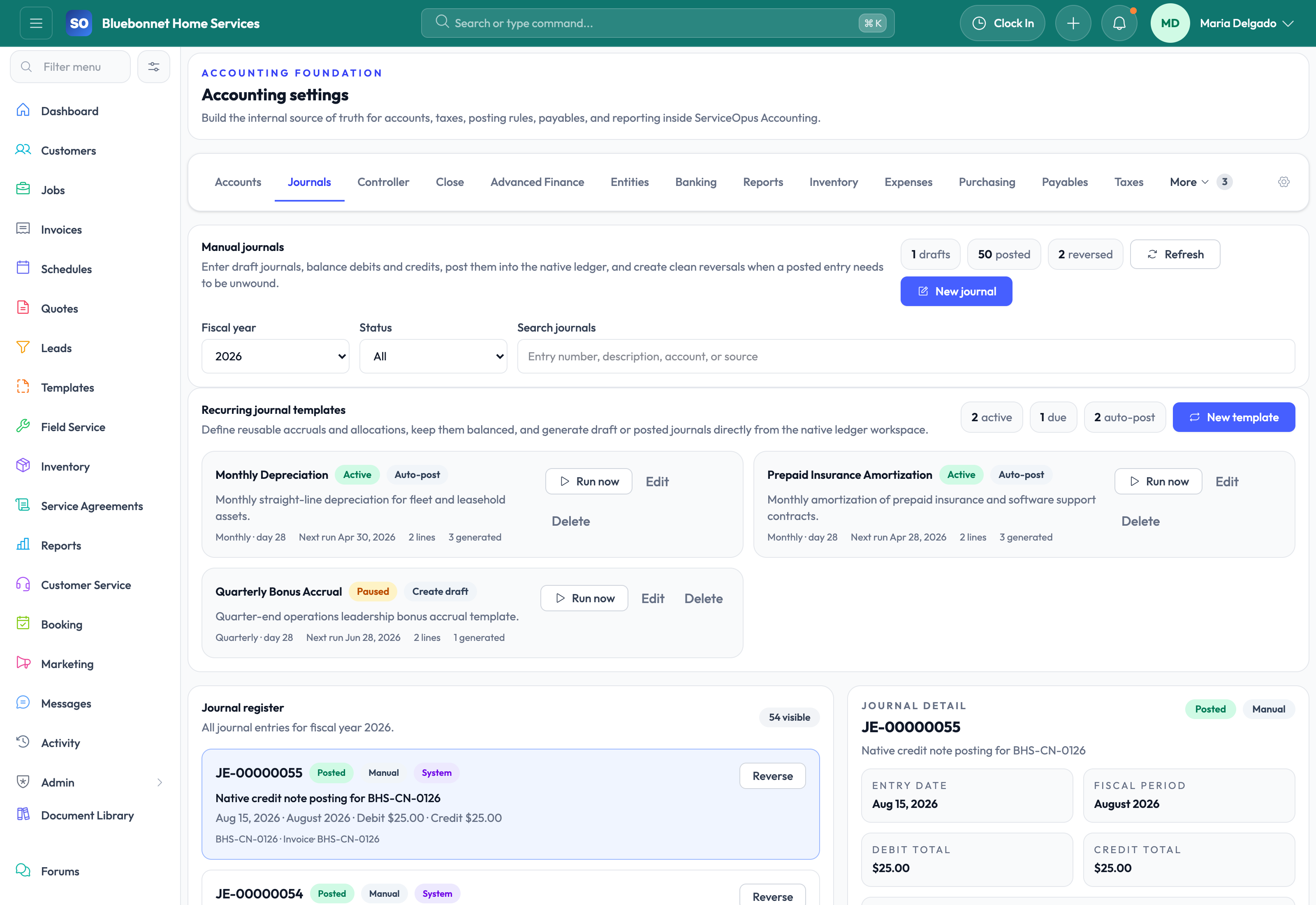
Task: Open the notifications bell
Action: [1119, 23]
